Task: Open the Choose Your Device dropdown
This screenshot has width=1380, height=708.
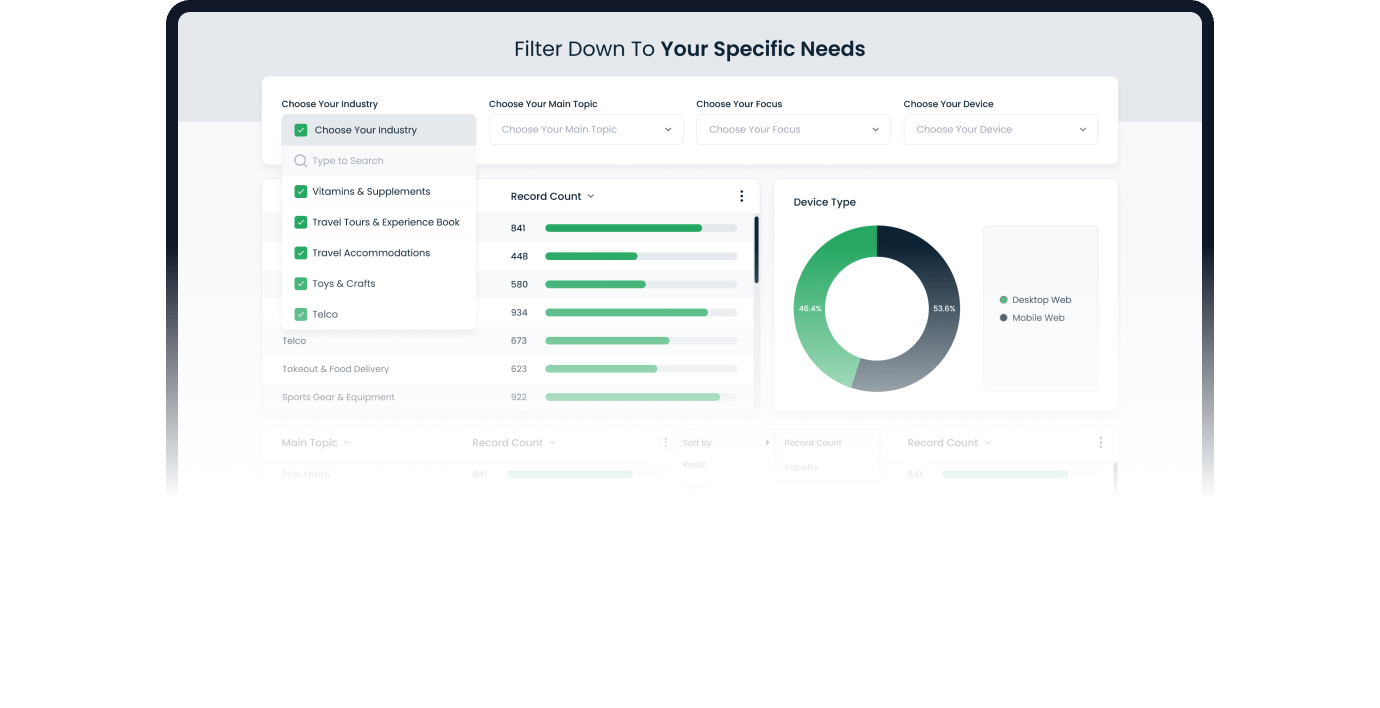Action: (x=1000, y=129)
